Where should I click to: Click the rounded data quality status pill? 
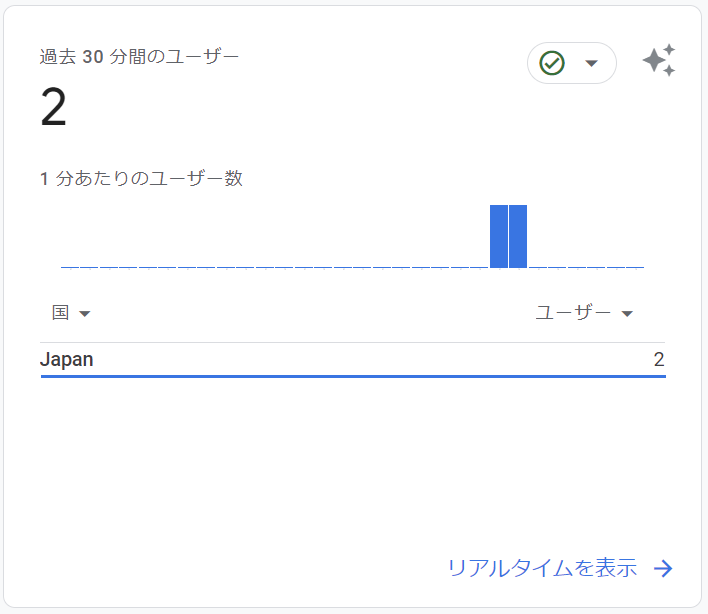point(572,63)
